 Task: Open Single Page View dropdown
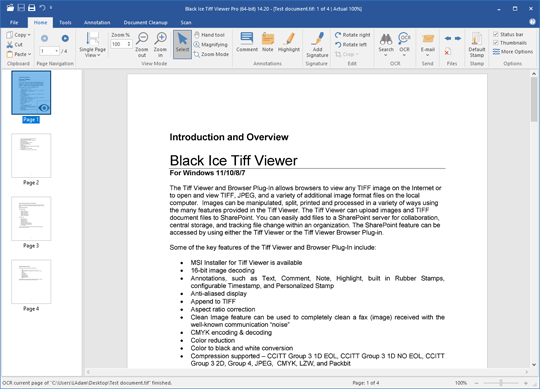[x=92, y=44]
